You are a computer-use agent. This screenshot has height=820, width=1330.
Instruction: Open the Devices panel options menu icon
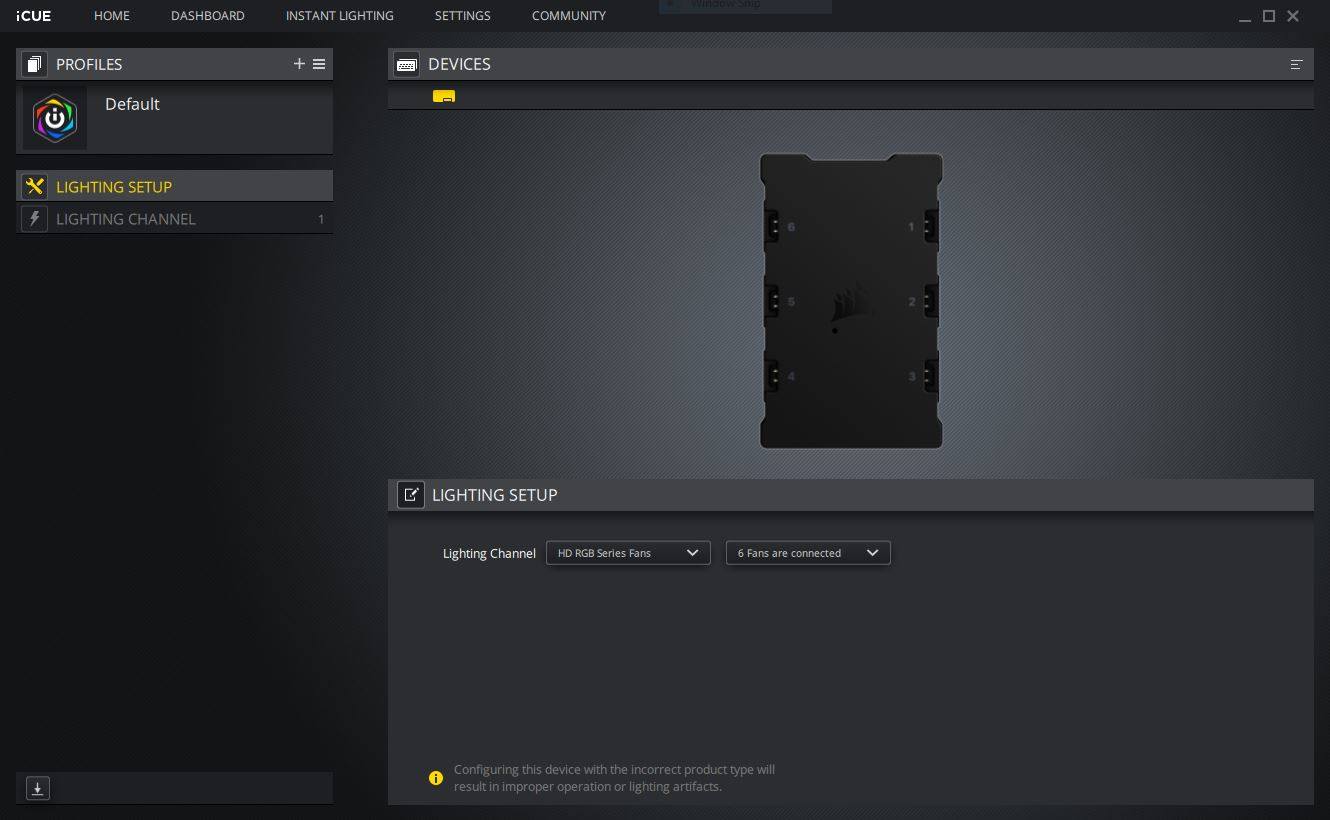1297,64
